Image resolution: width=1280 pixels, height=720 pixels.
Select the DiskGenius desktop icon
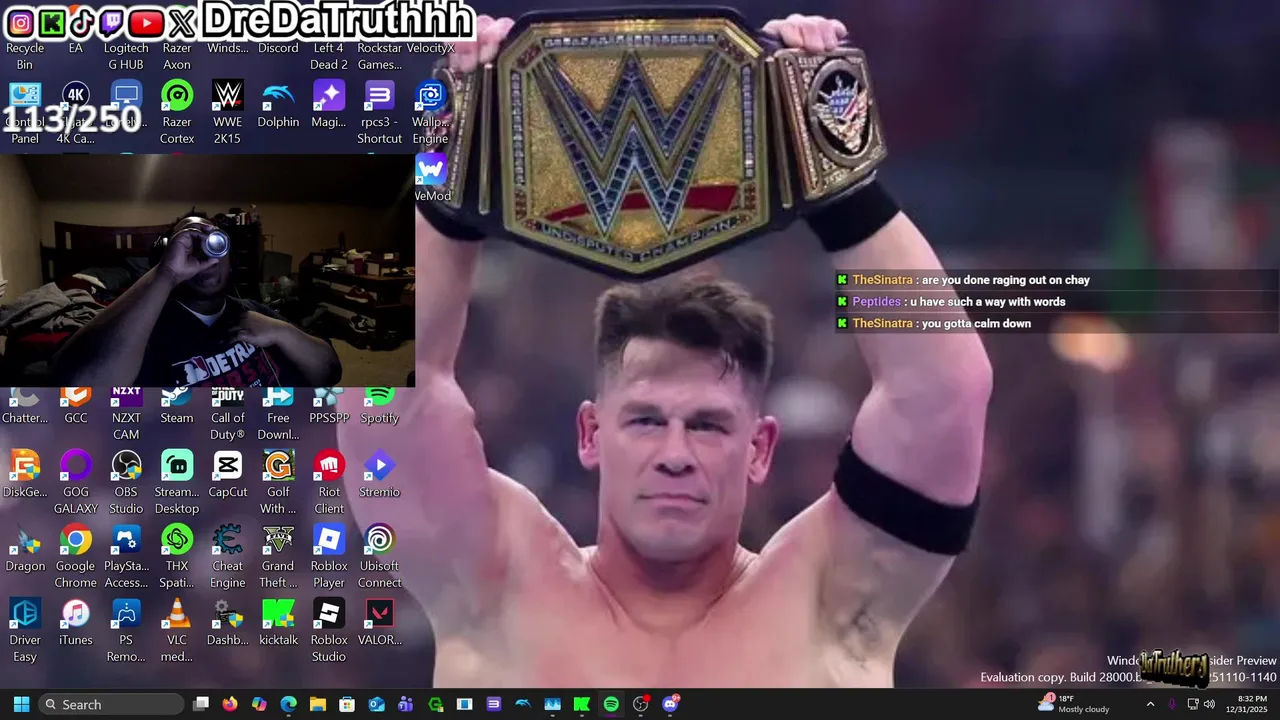25,474
